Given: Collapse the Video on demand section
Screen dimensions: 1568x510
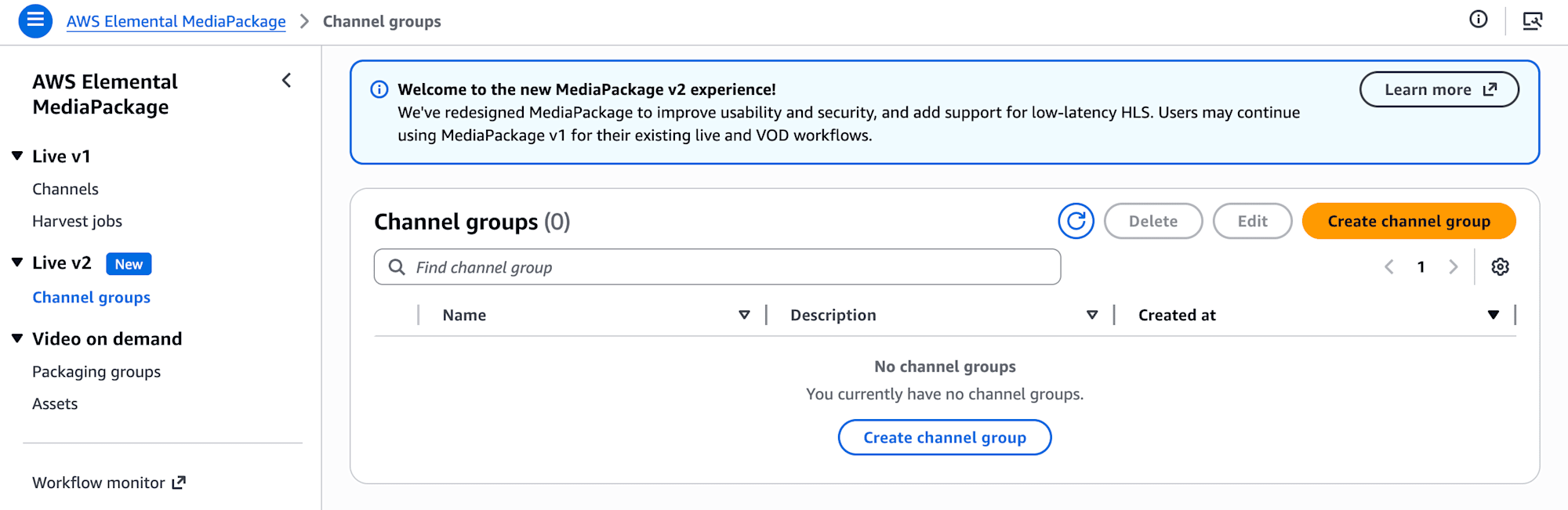Looking at the screenshot, I should point(17,338).
